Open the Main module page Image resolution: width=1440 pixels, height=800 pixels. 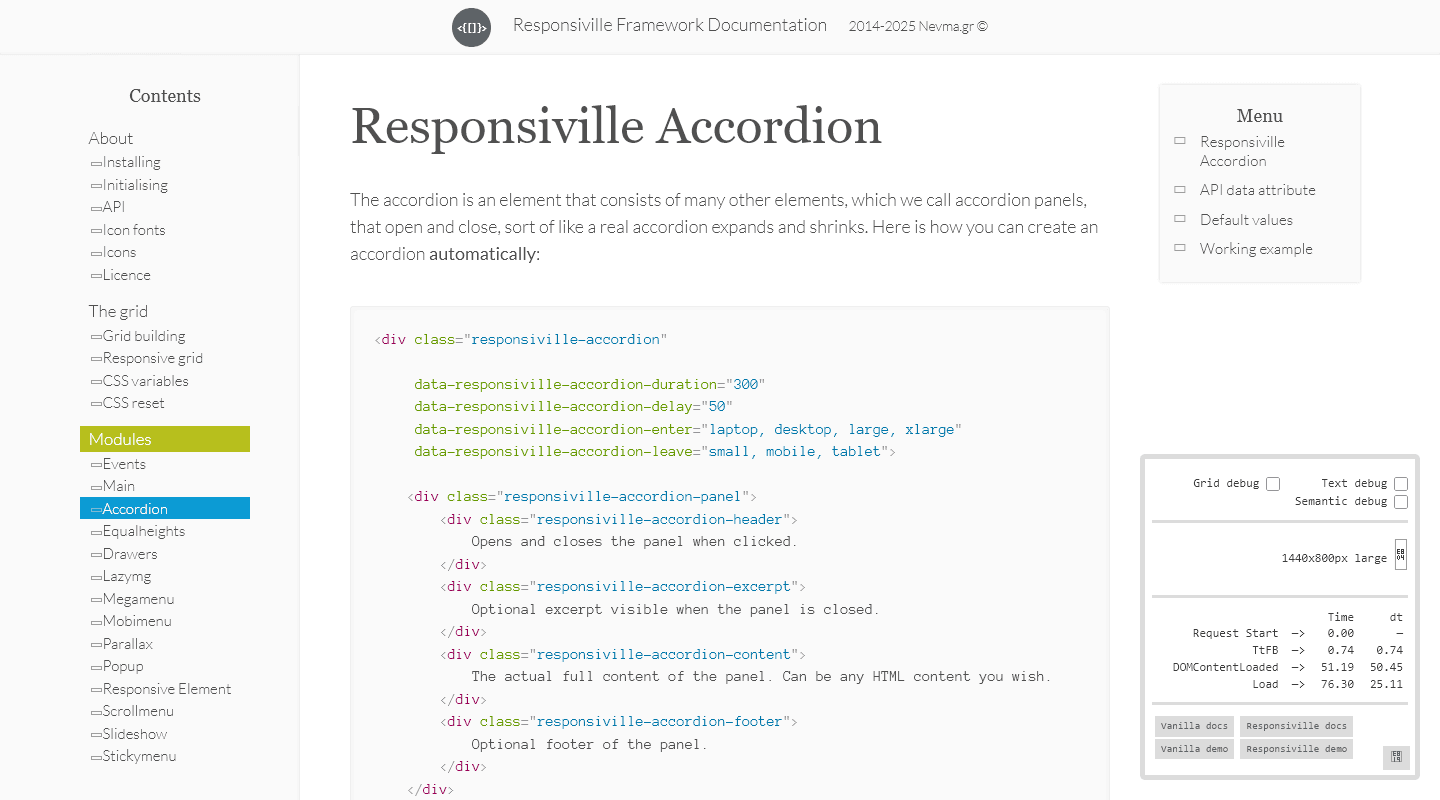[x=118, y=486]
